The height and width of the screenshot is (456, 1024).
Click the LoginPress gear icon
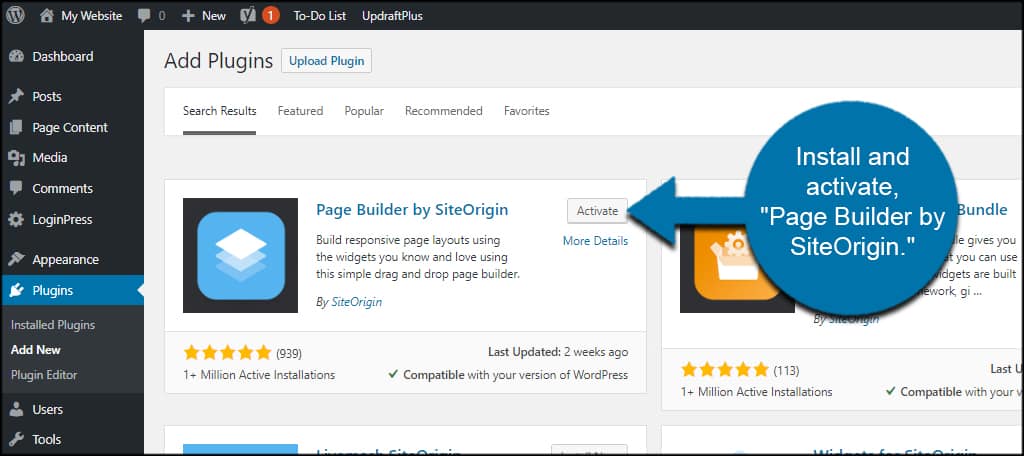click(16, 220)
